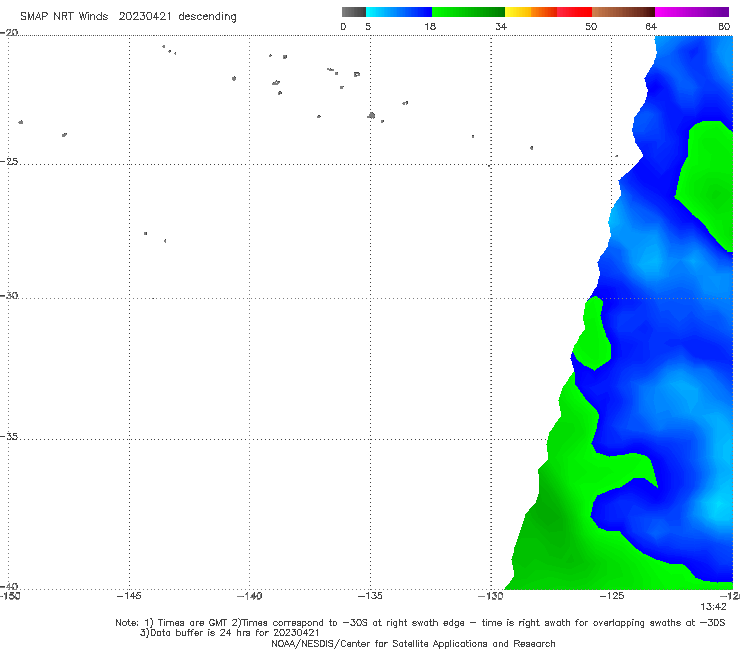
Task: Click the latitude label "-25"
Action: click(9, 161)
